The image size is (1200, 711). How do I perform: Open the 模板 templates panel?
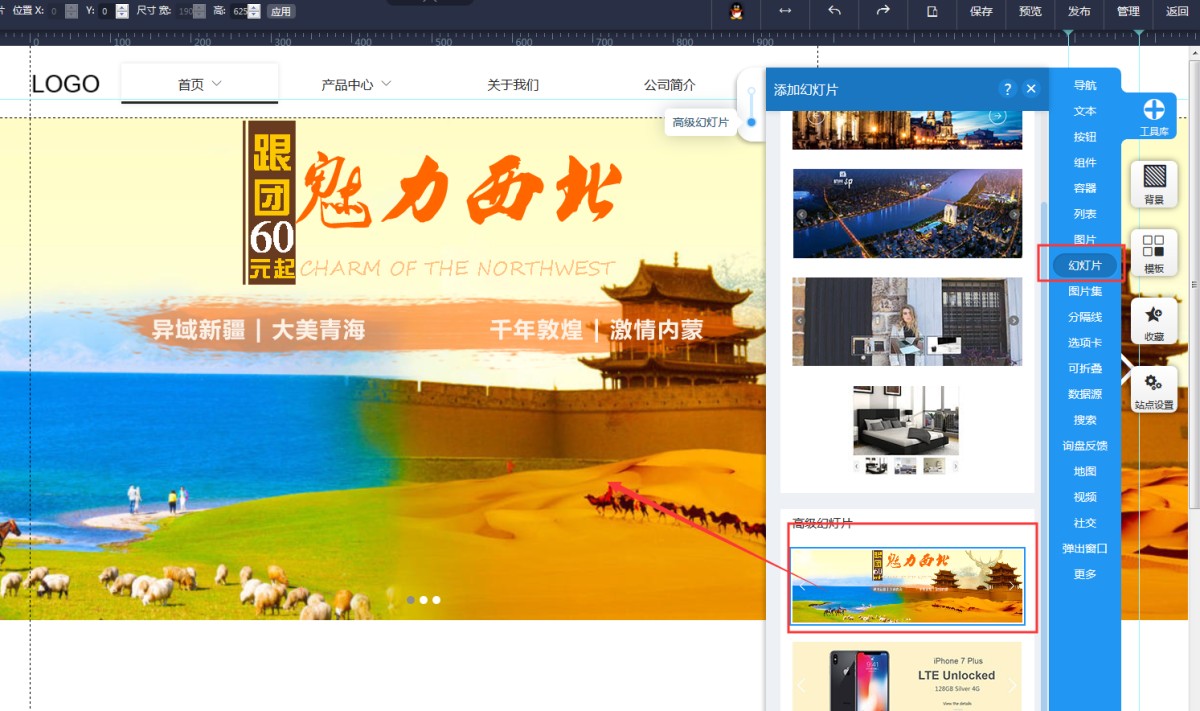pos(1153,253)
